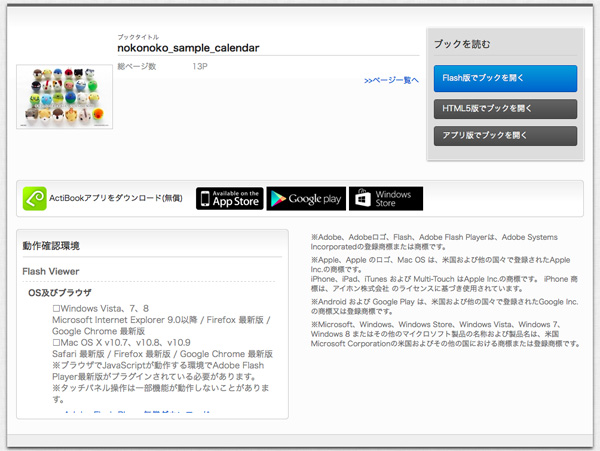Open the App Store download badge
This screenshot has width=600, height=451.
click(229, 198)
